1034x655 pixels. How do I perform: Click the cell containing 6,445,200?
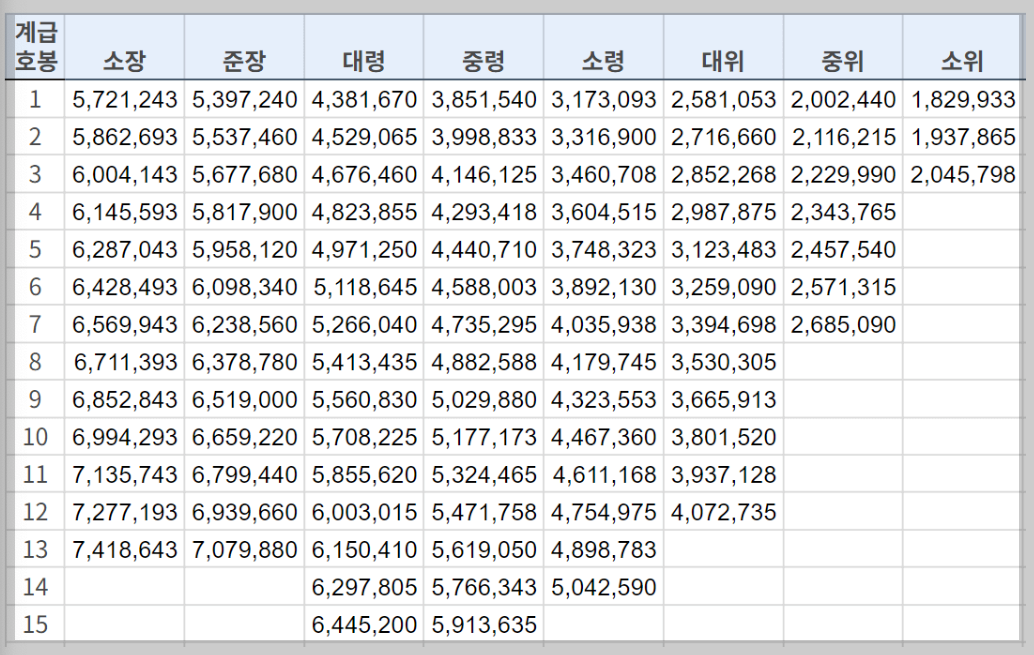click(362, 624)
